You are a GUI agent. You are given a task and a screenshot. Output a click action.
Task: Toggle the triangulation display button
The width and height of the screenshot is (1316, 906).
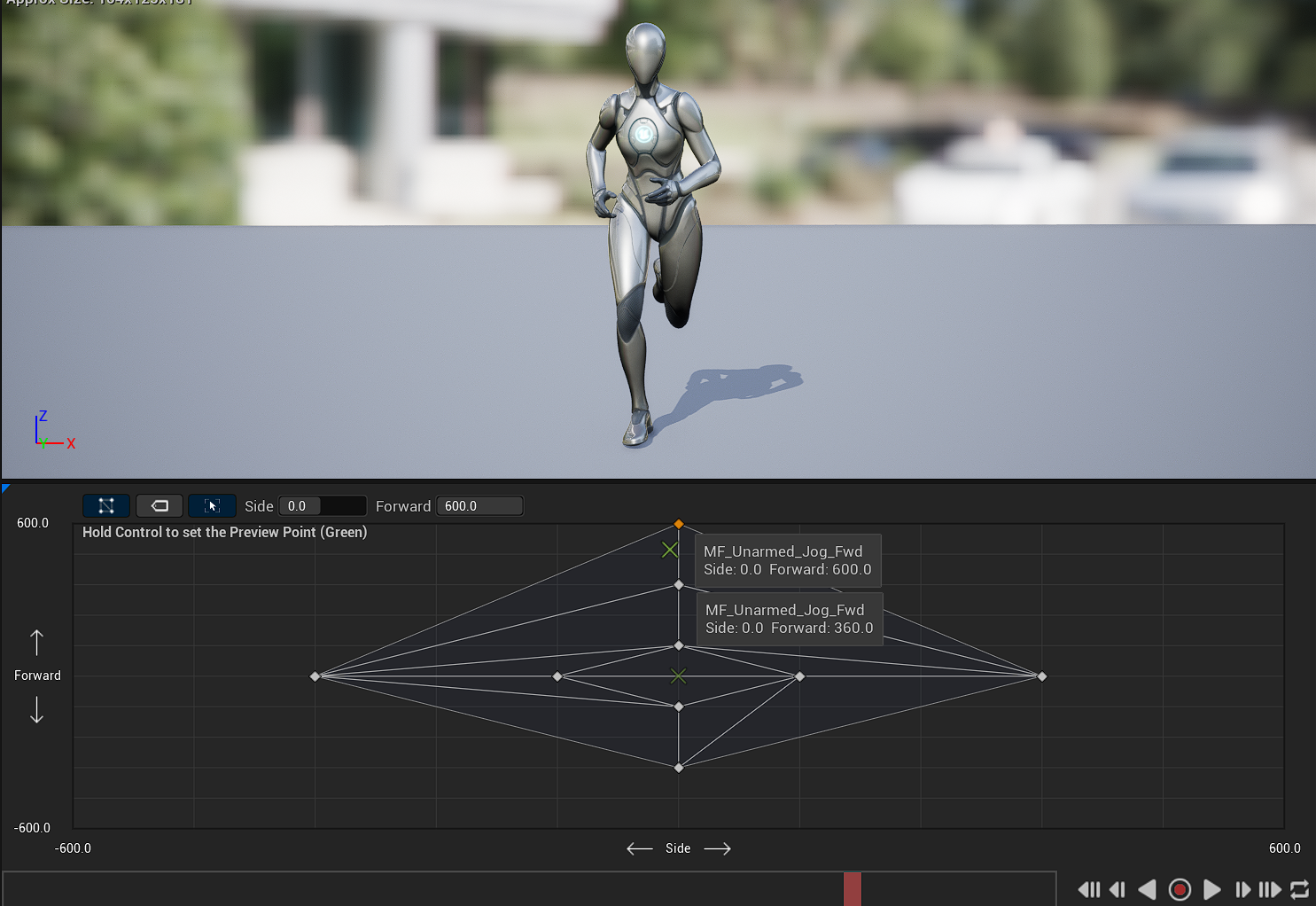(x=106, y=506)
